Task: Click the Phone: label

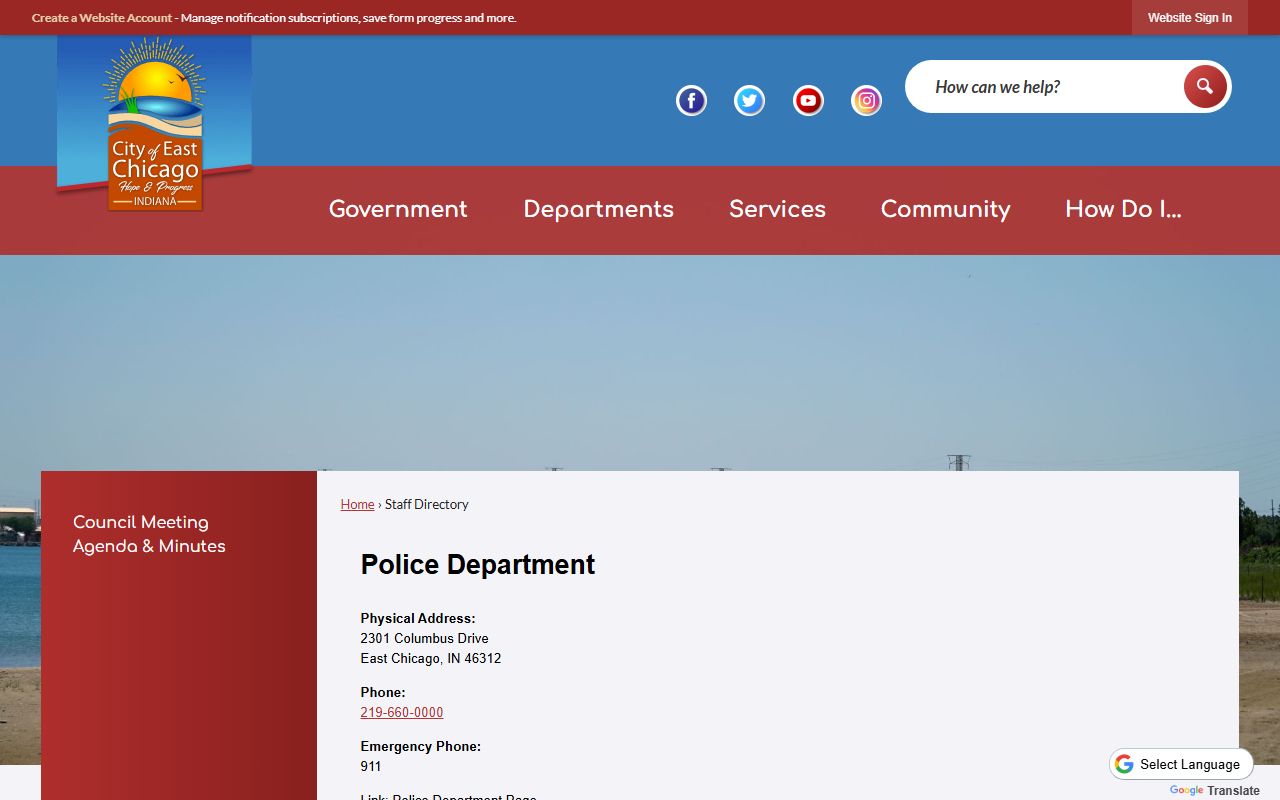Action: click(383, 692)
